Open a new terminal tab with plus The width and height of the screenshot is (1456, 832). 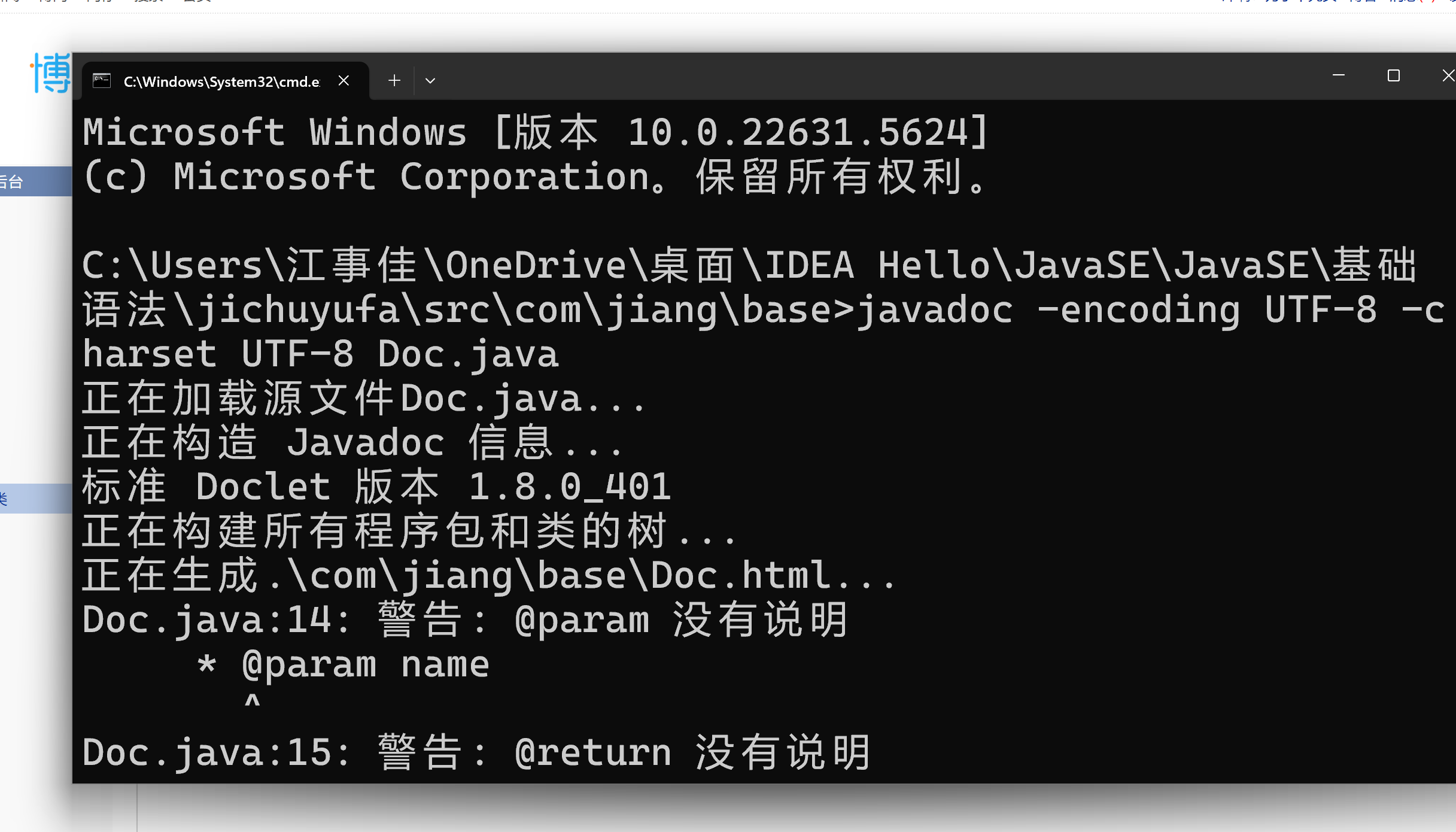pos(394,80)
